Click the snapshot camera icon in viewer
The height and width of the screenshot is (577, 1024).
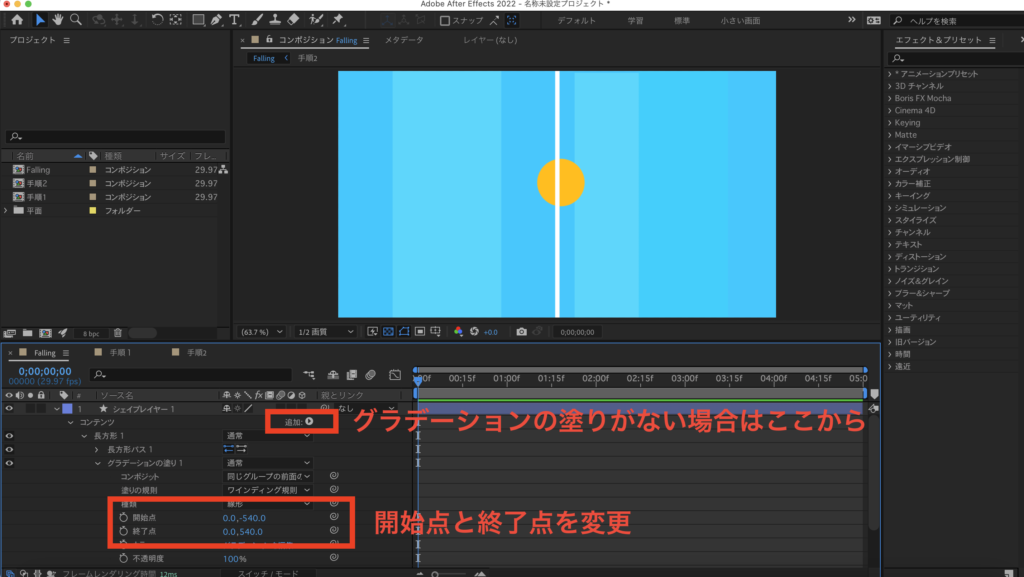521,331
